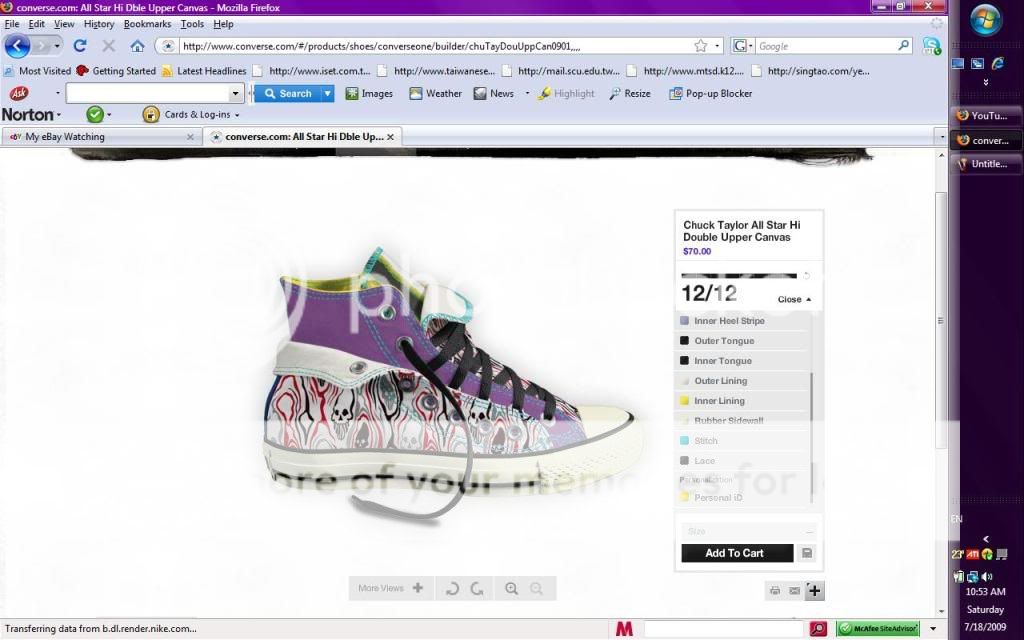Reset design with the circular arrow icon
The height and width of the screenshot is (640, 1024).
coord(806,276)
